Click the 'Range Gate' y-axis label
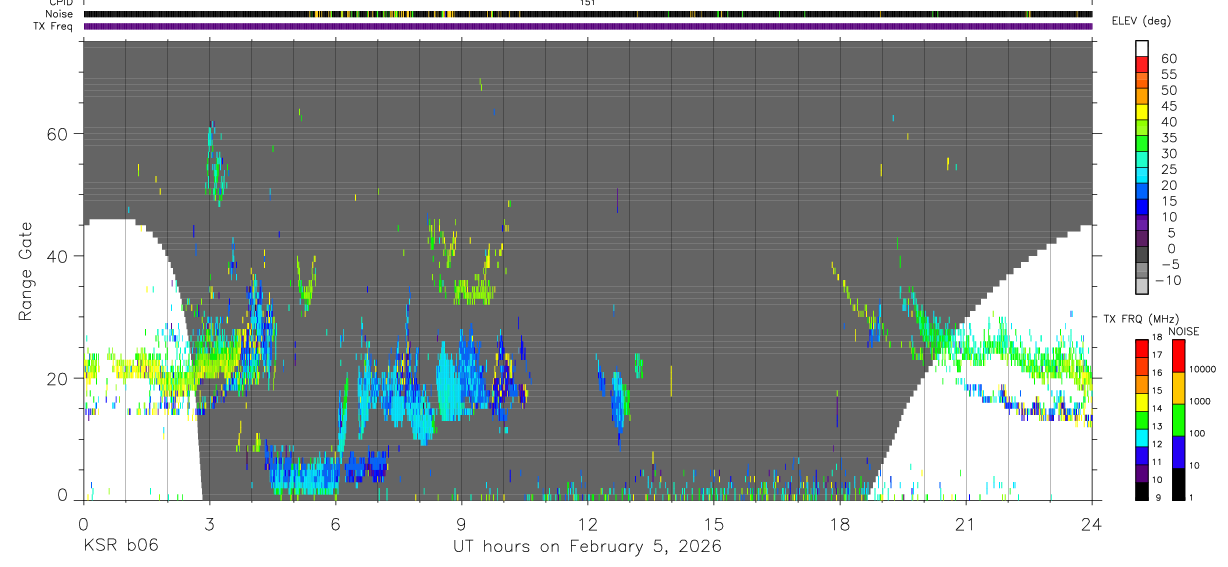1228x567 pixels. point(26,270)
